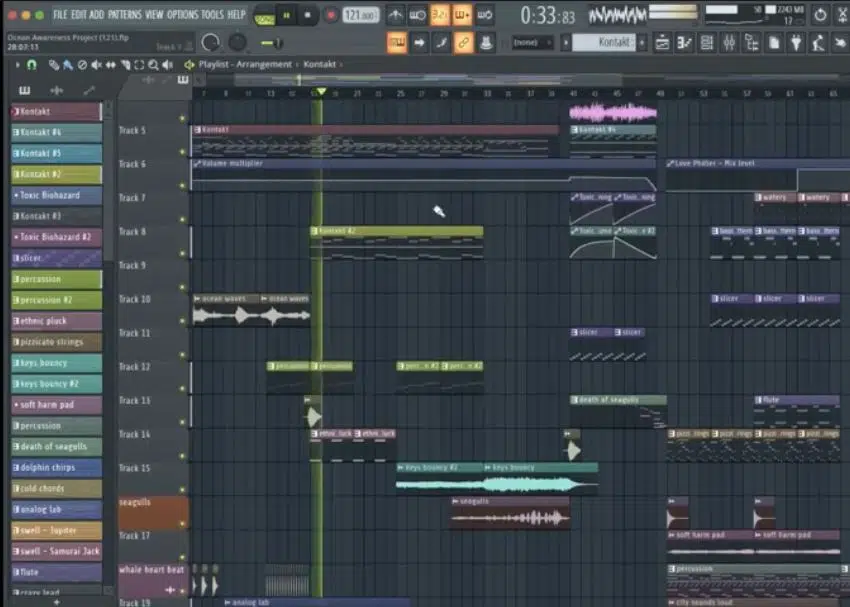This screenshot has width=850, height=607.
Task: Select ethnic pluck pattern in picker
Action: click(x=56, y=321)
